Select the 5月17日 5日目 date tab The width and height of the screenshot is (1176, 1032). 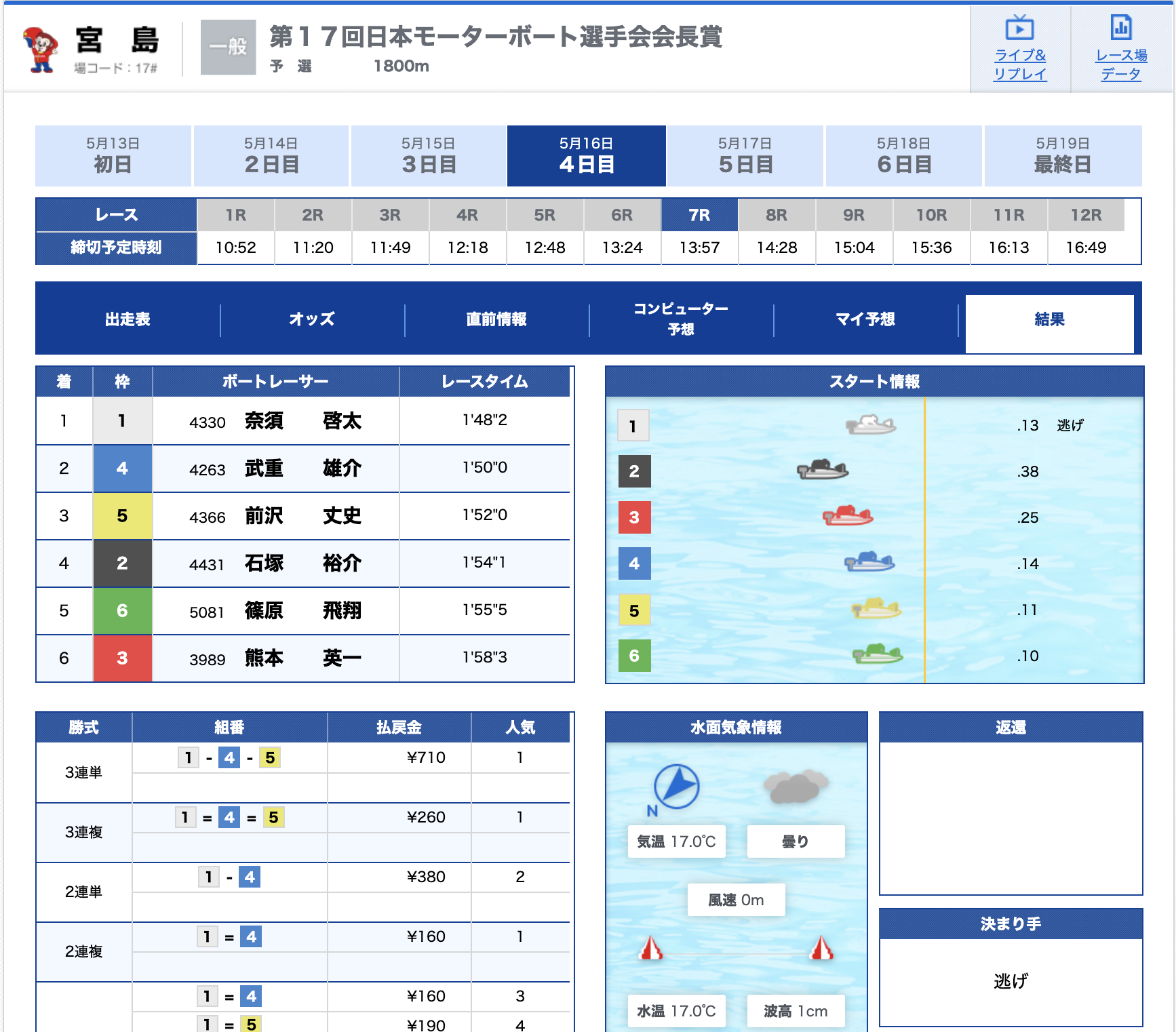point(745,156)
